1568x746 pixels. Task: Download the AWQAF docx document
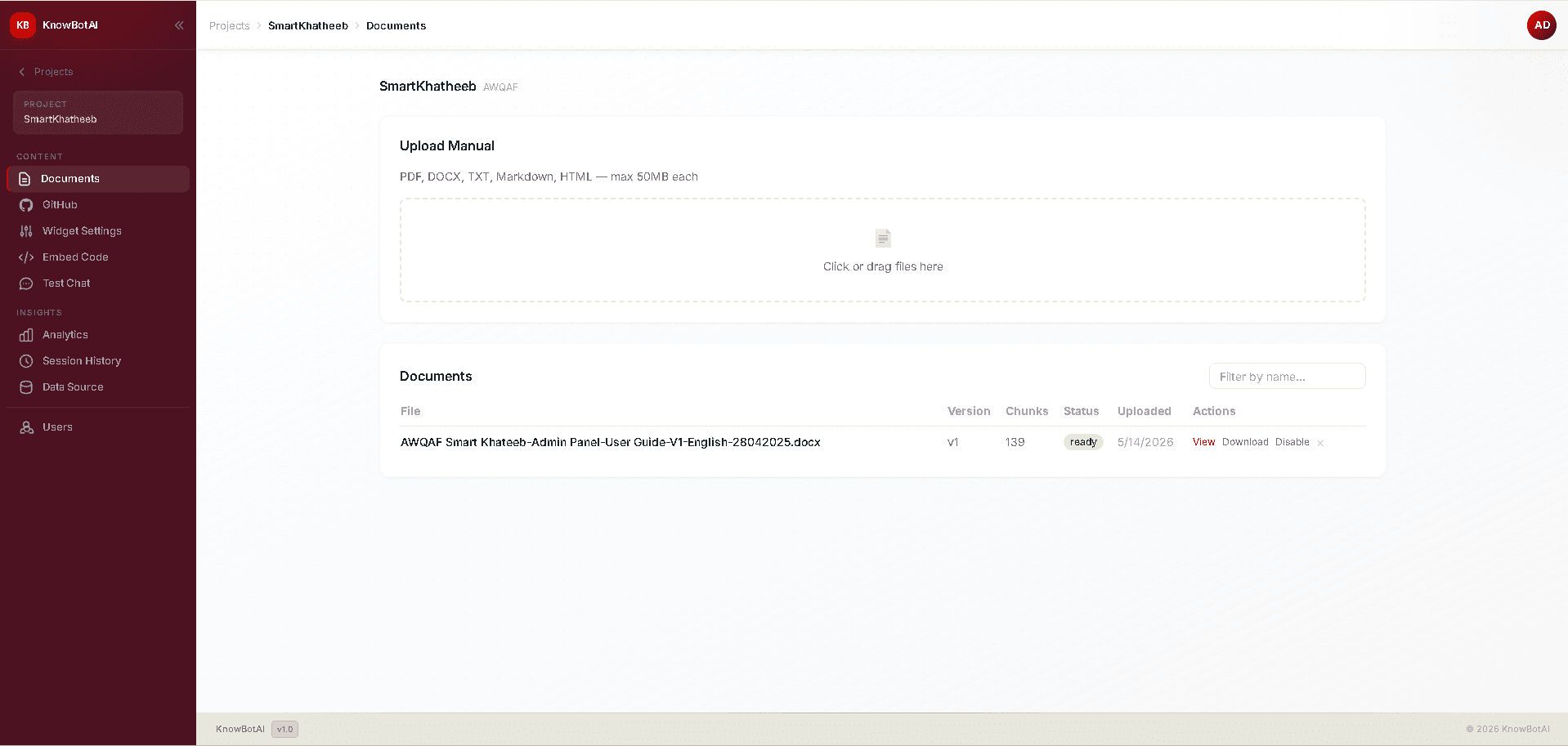tap(1245, 442)
